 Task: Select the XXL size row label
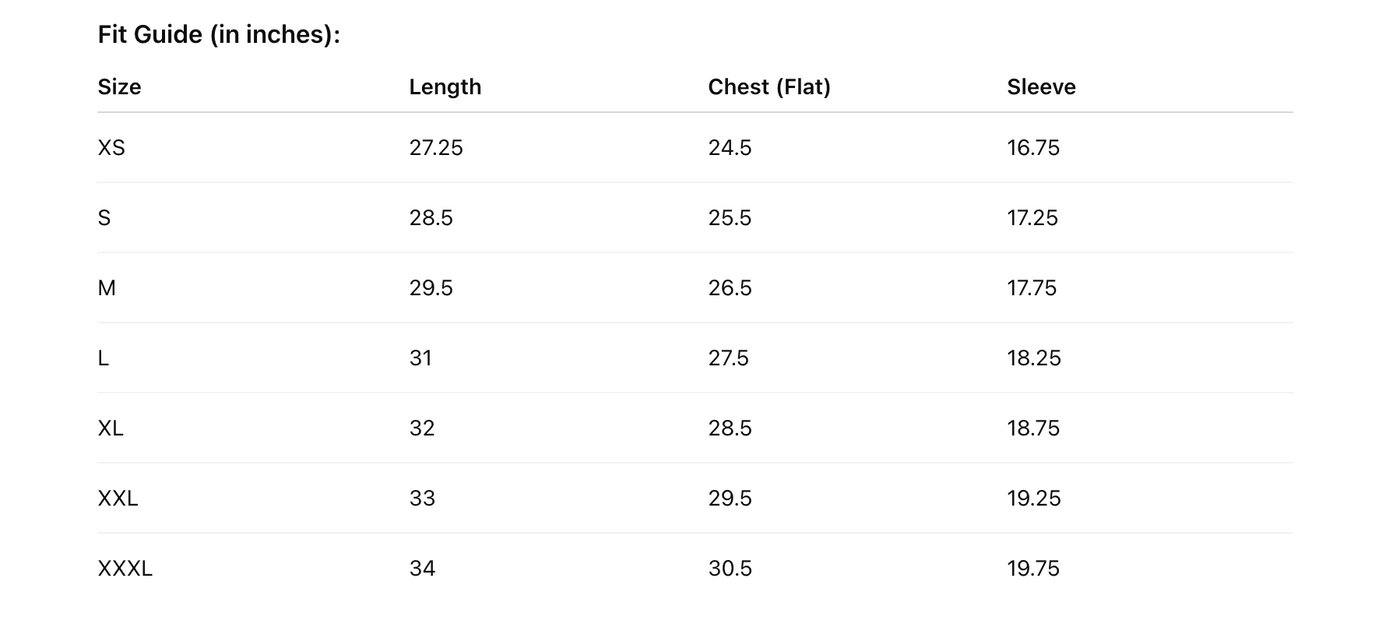pos(118,498)
